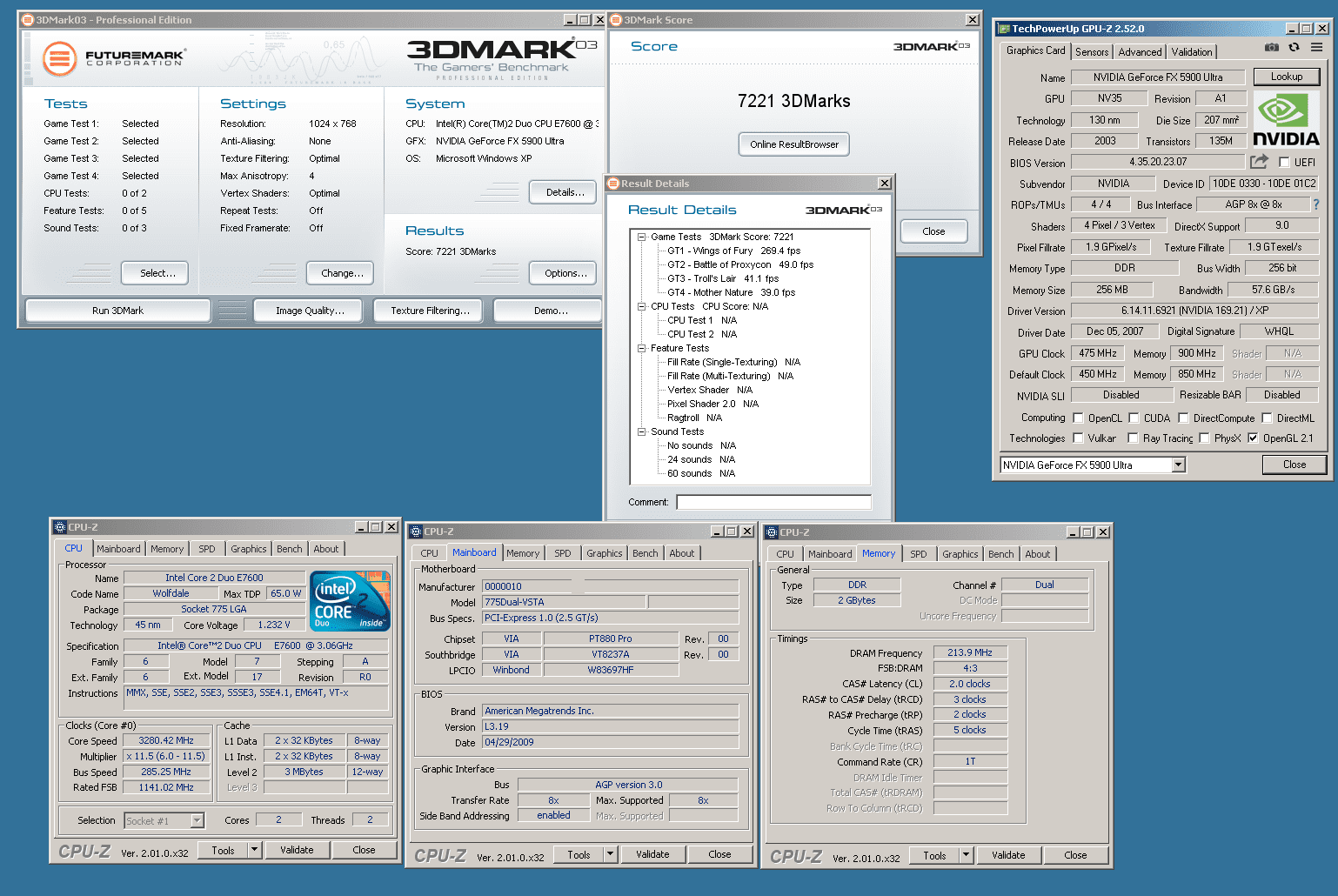Click the Comment input field
Screen dimensions: 1338x896
coord(773,502)
